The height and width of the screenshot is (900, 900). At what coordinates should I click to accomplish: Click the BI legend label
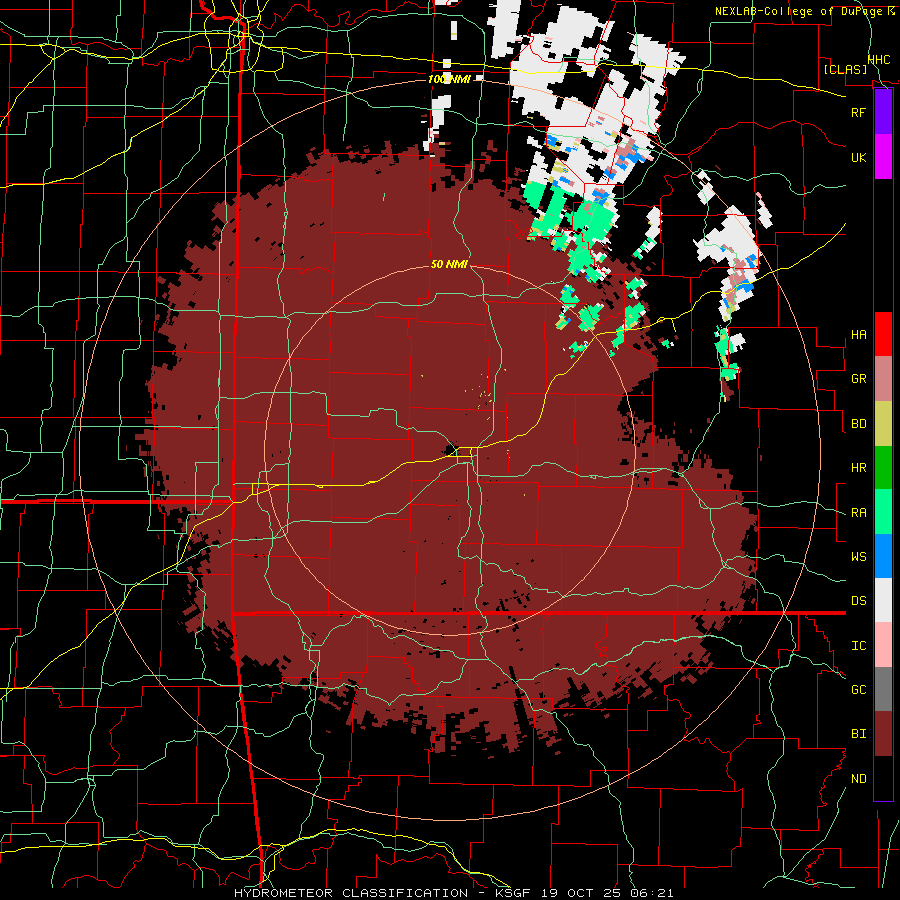tap(859, 734)
